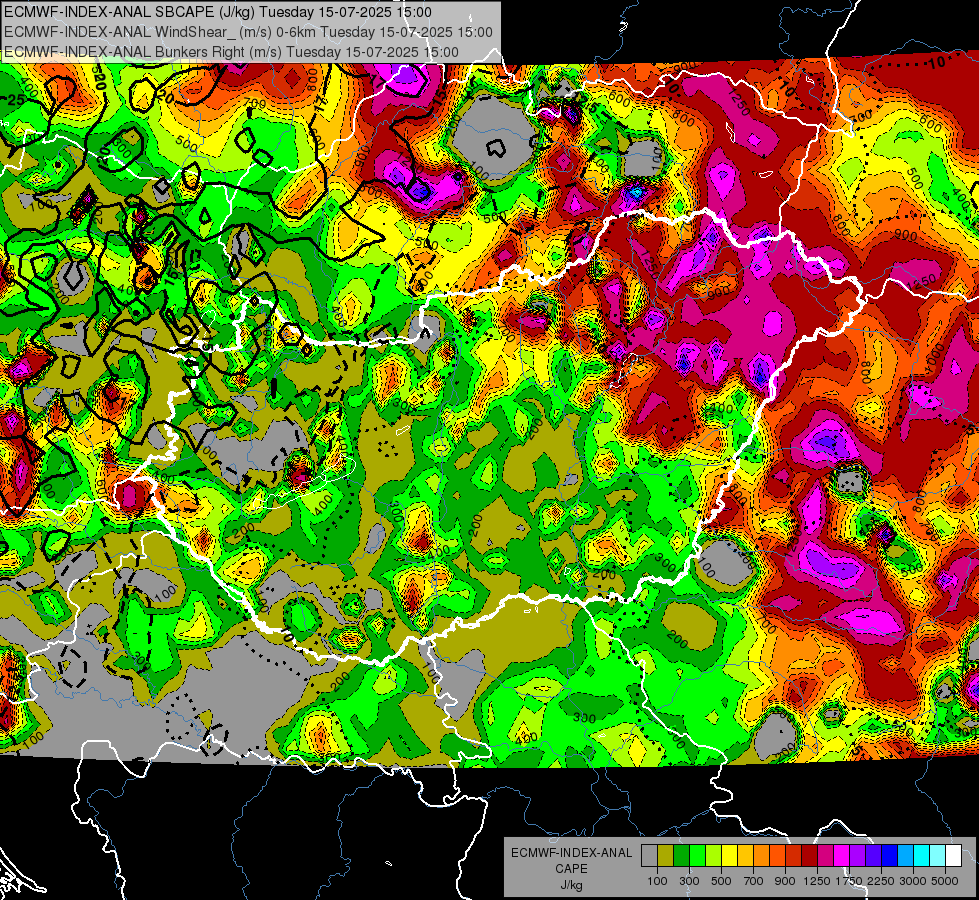Choose the amber gold legend swatch
The image size is (979, 900).
(x=745, y=856)
